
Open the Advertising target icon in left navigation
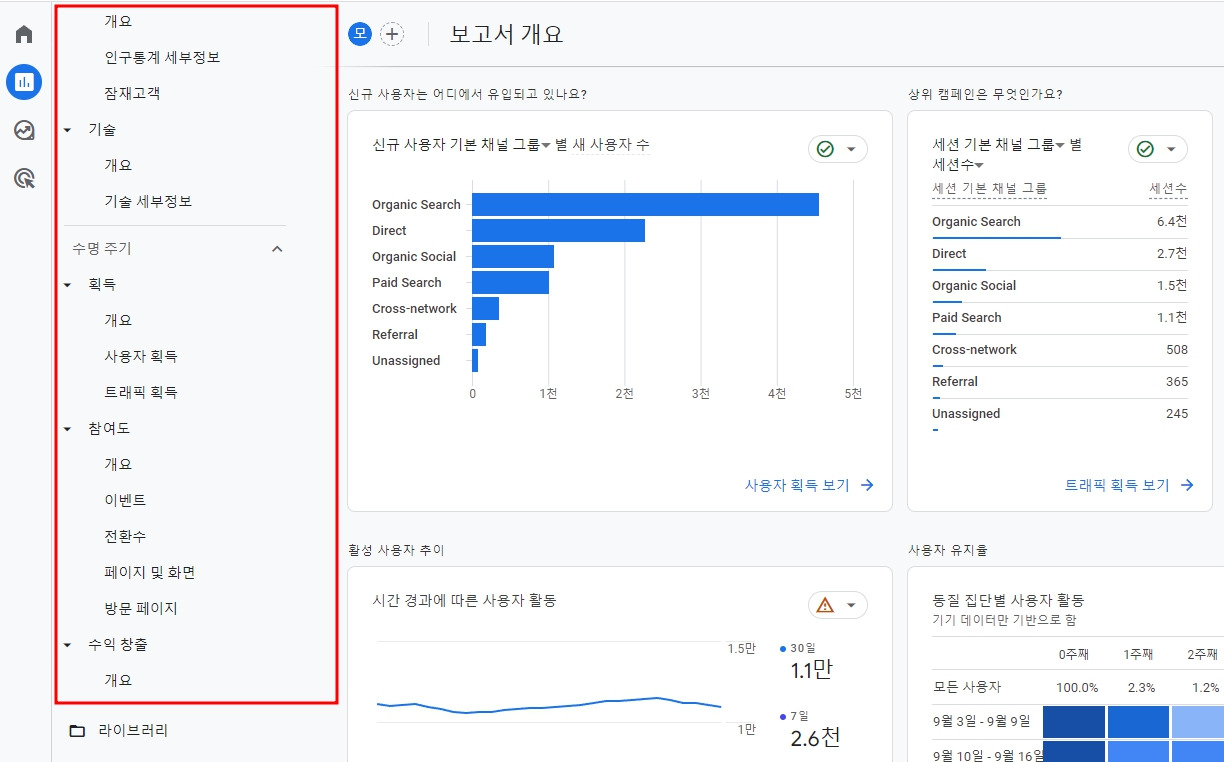tap(23, 178)
